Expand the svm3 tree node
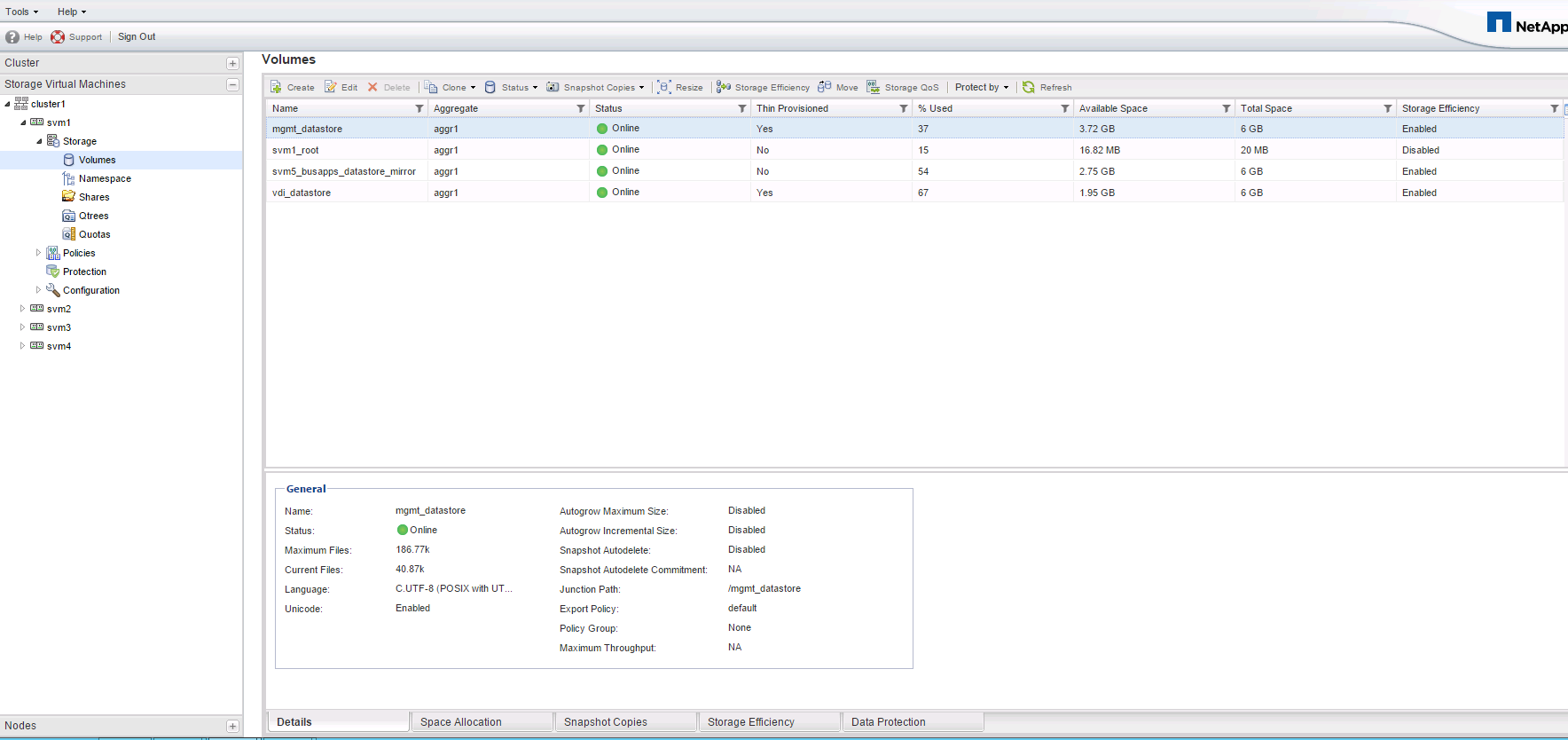This screenshot has width=1568, height=740. coord(22,327)
